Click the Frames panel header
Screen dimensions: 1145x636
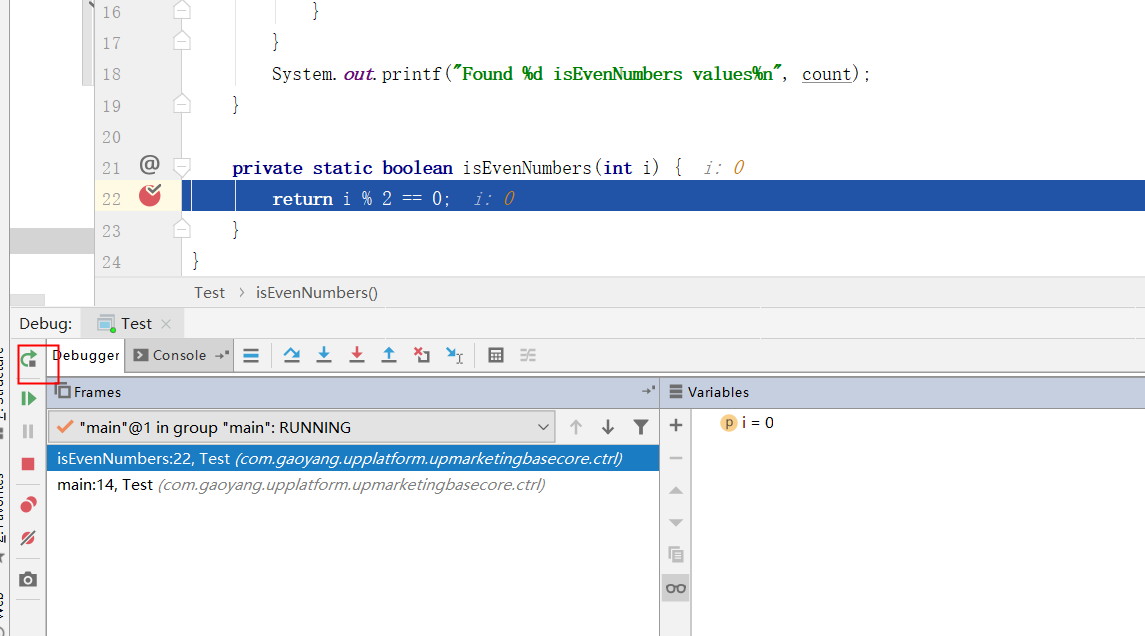click(353, 392)
